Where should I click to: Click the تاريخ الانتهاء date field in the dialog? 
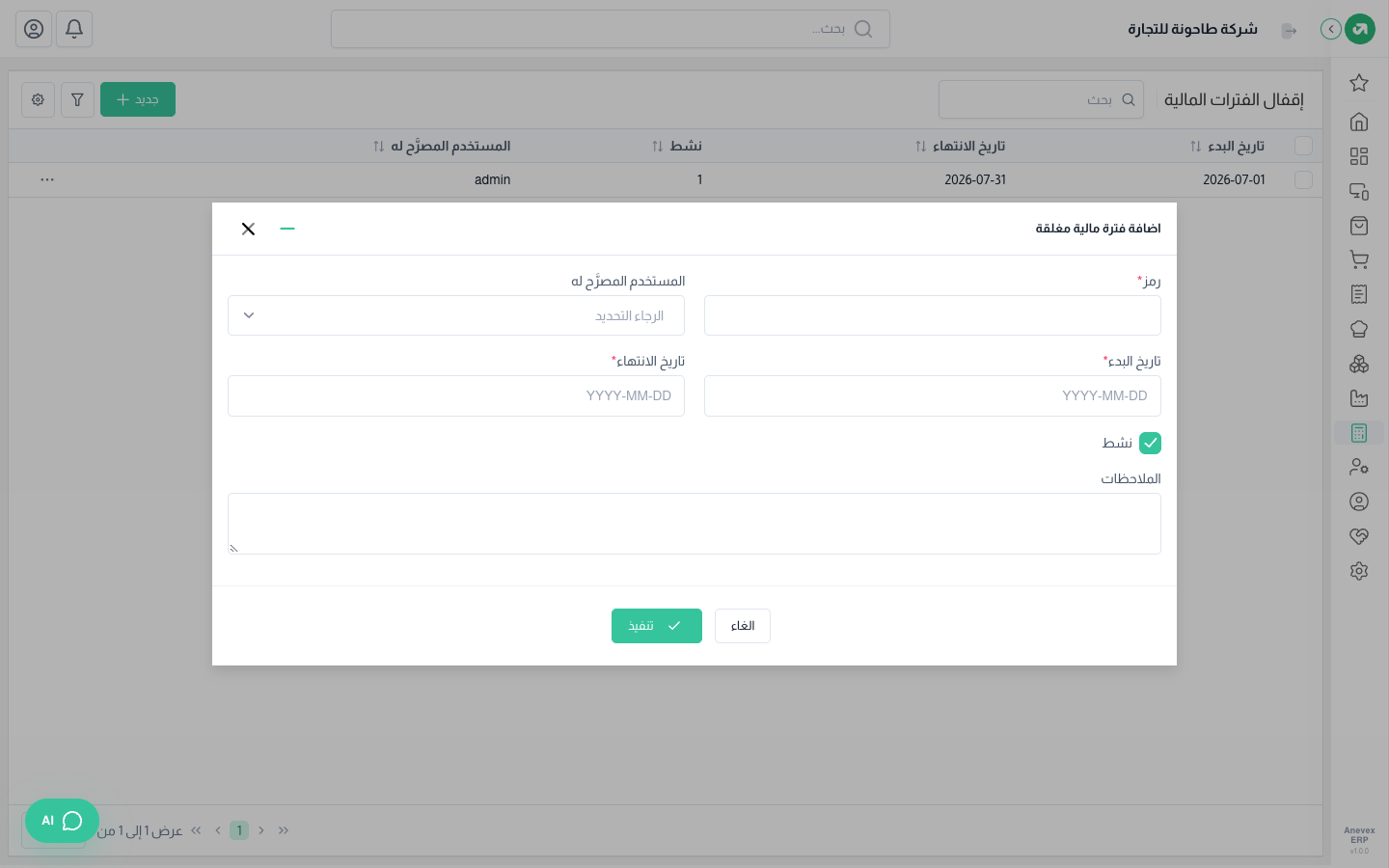(456, 395)
